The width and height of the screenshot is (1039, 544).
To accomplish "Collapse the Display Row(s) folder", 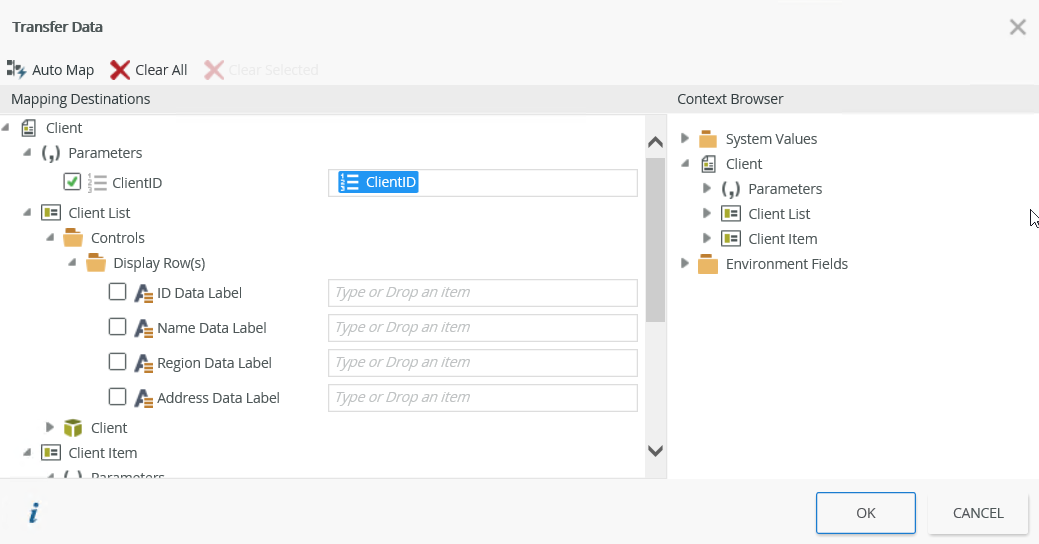I will coord(72,262).
